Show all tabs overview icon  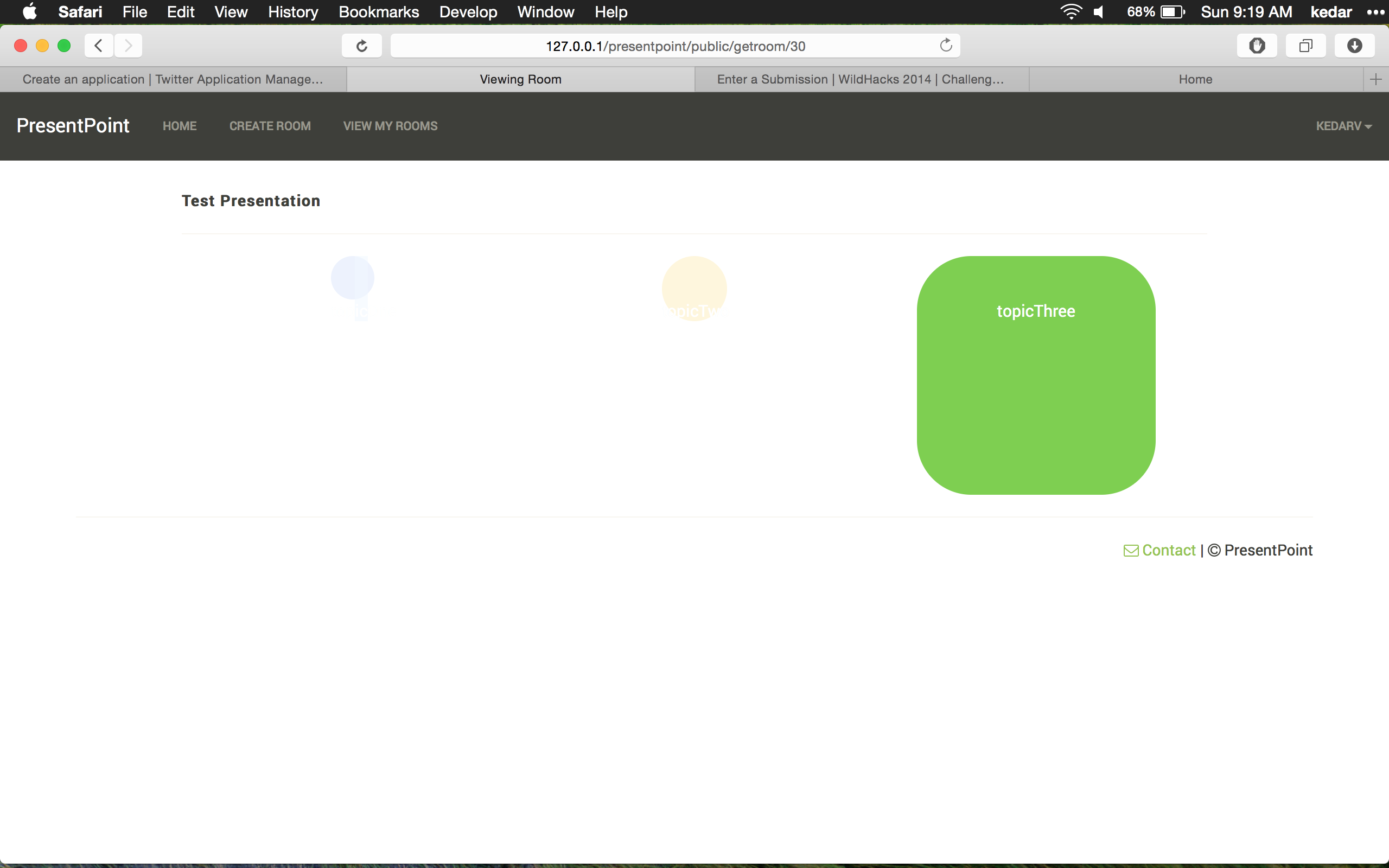(x=1305, y=46)
